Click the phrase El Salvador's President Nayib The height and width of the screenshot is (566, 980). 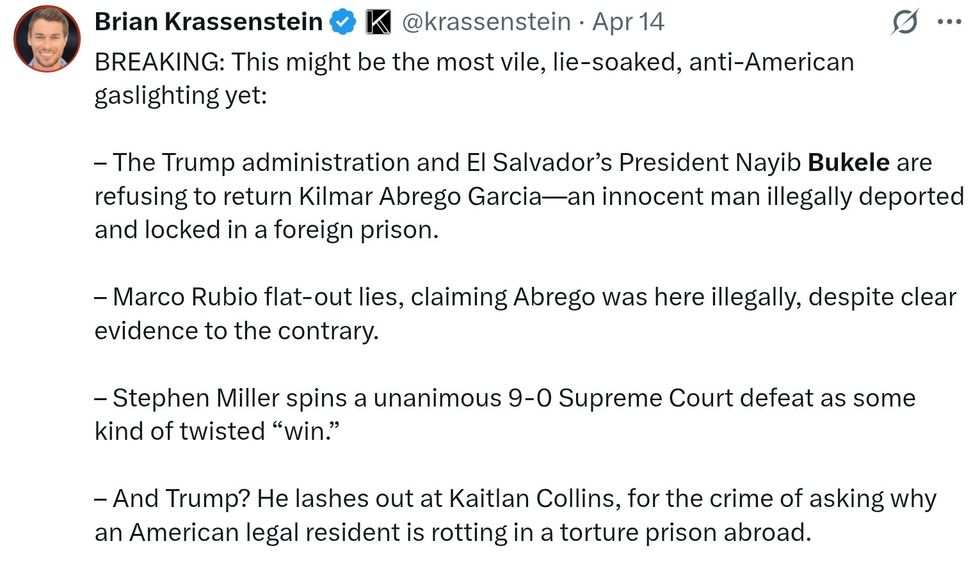pyautogui.click(x=633, y=163)
